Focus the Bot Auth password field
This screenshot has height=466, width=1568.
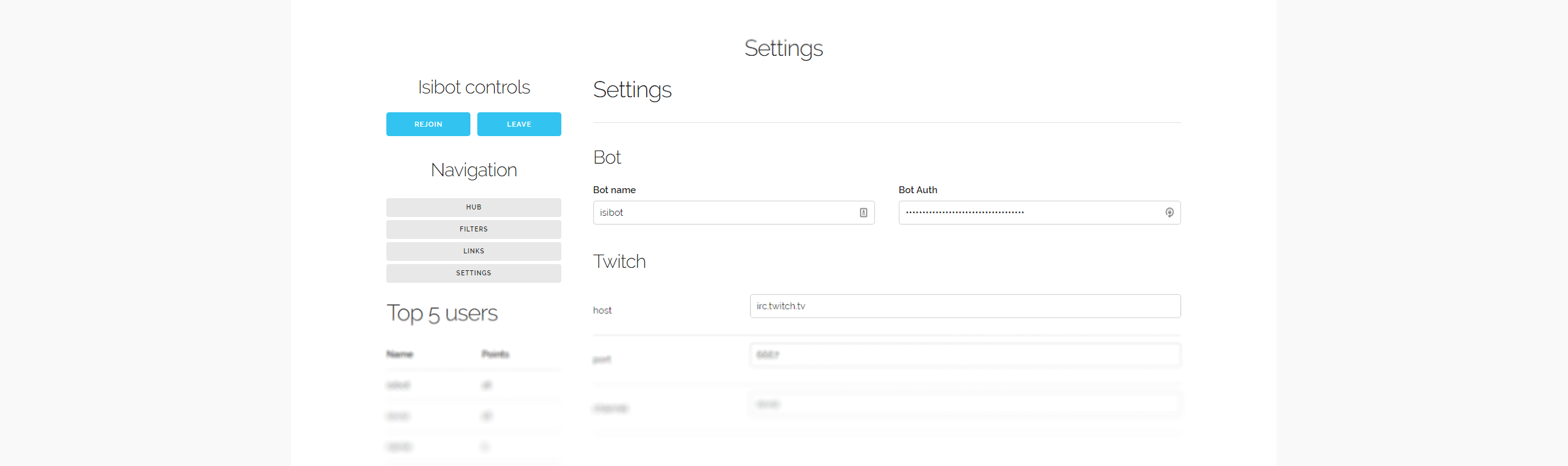[x=1039, y=213]
